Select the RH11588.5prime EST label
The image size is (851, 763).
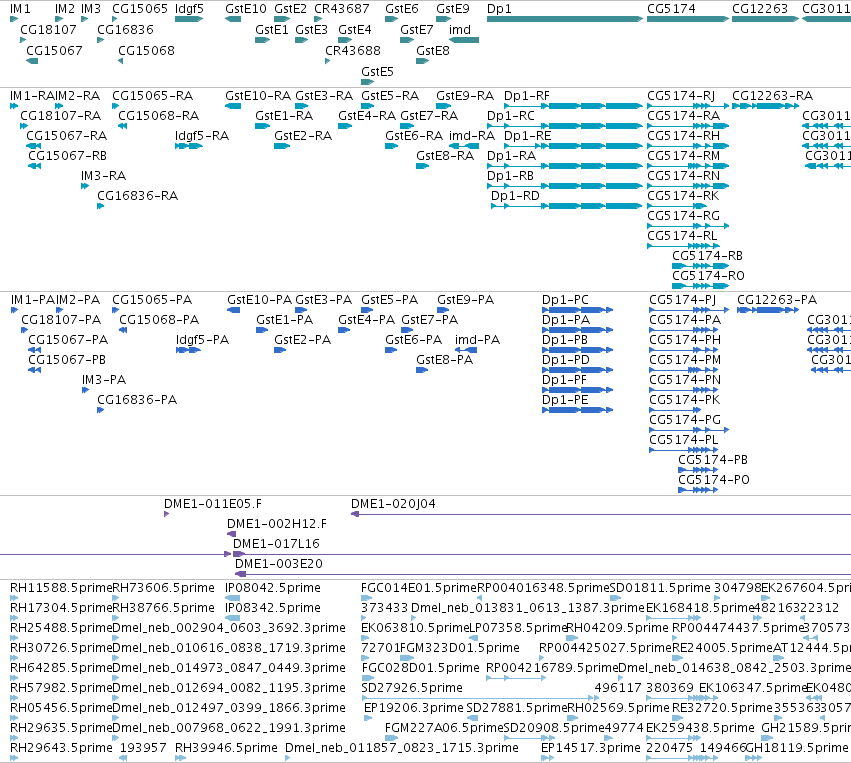[61, 588]
